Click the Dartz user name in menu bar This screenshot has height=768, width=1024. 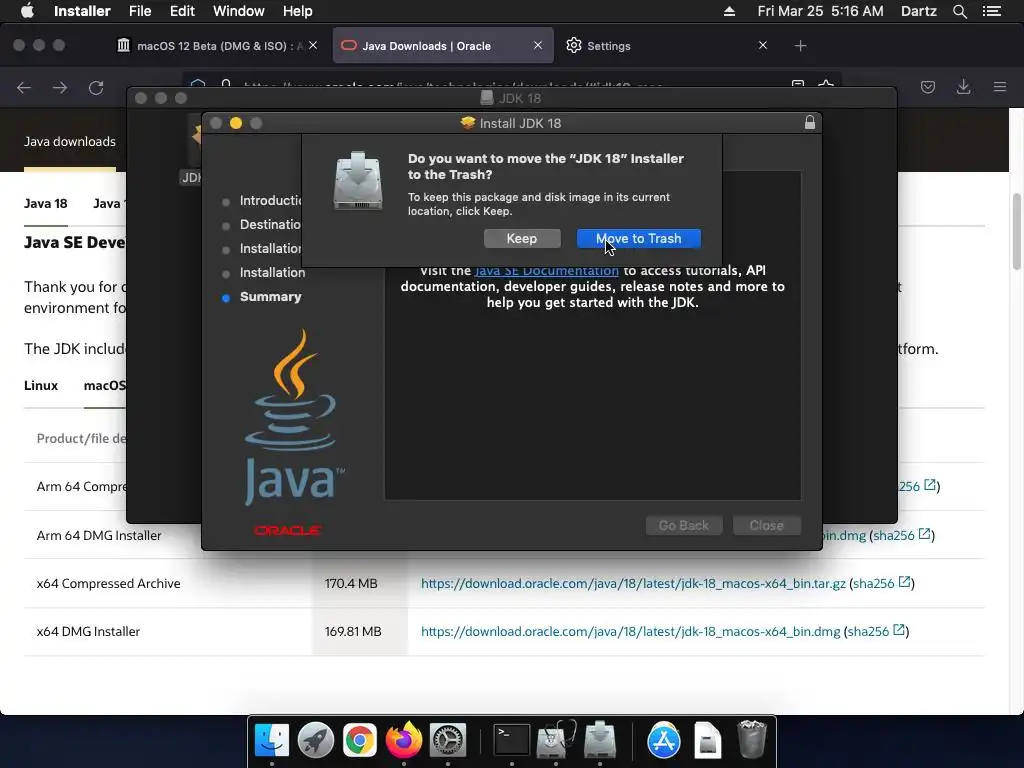(918, 11)
